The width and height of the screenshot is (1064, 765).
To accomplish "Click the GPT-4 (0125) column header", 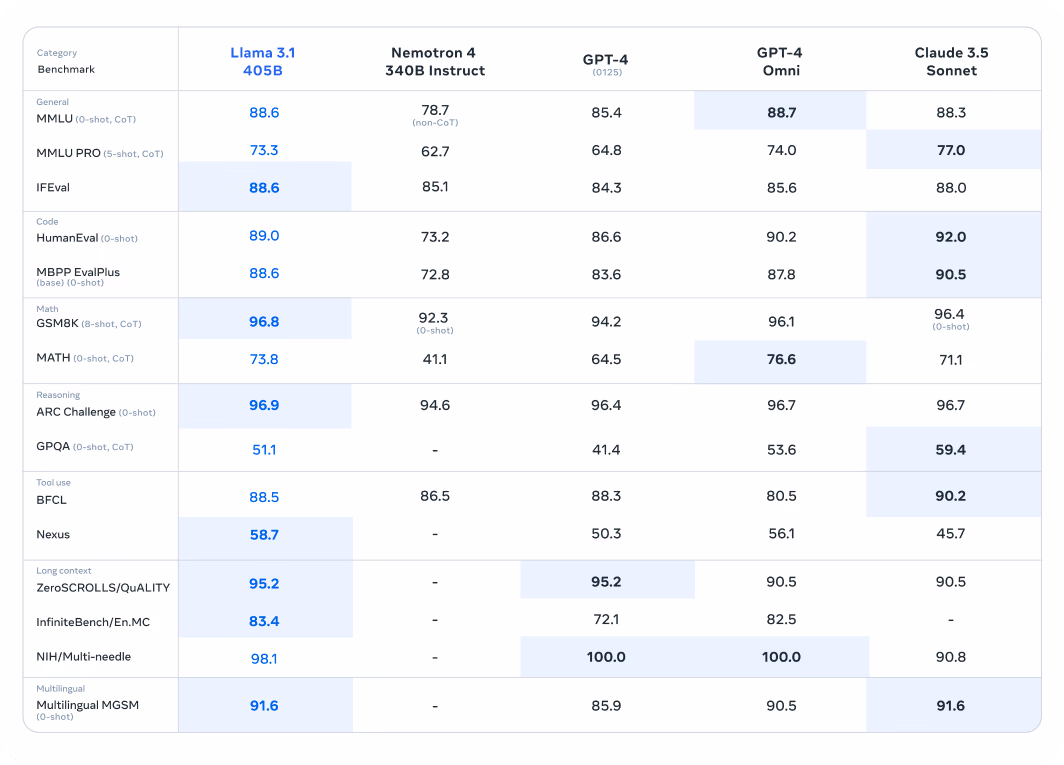I will pyautogui.click(x=606, y=64).
